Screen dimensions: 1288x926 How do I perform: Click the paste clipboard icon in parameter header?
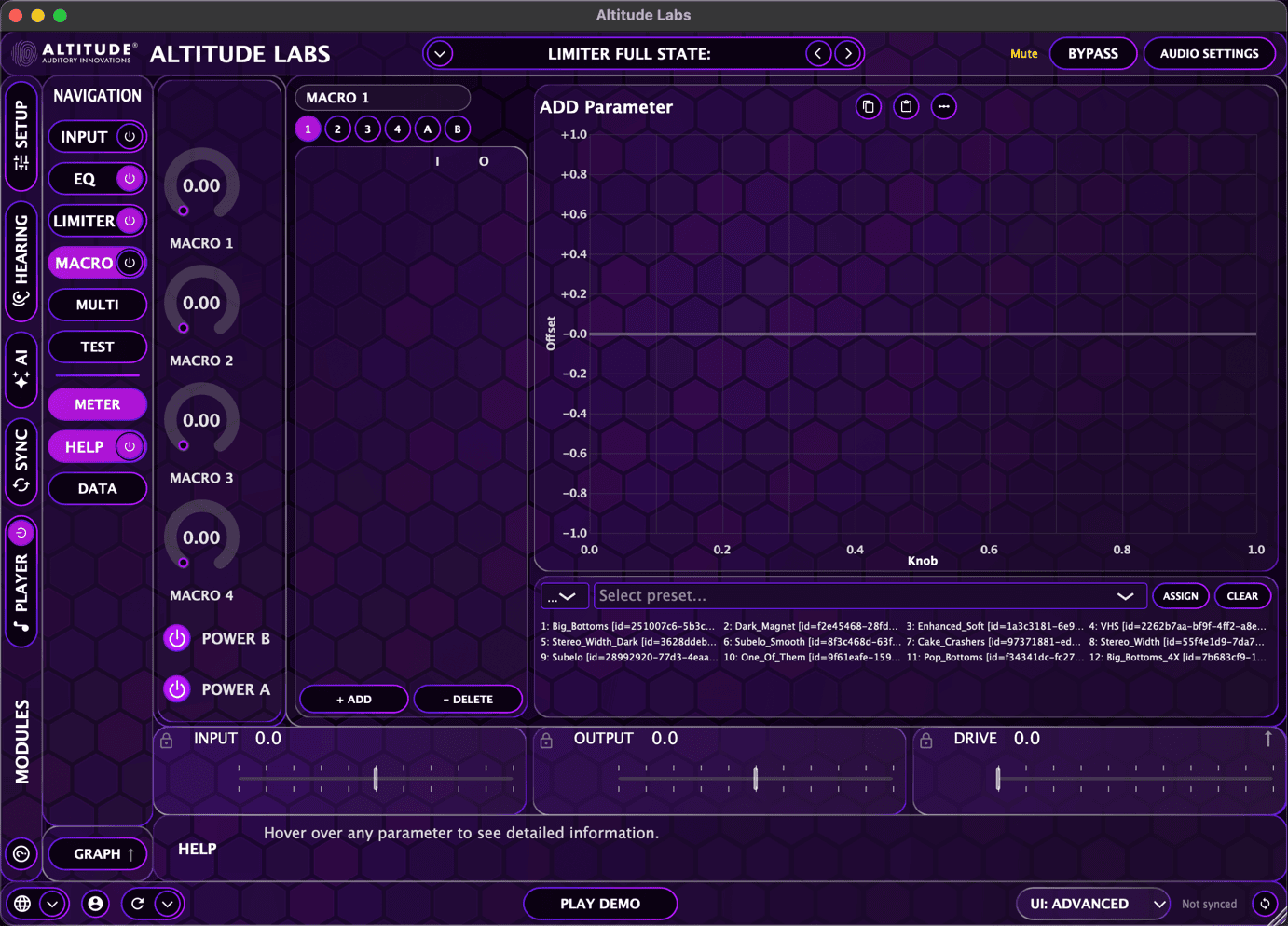pyautogui.click(x=906, y=107)
